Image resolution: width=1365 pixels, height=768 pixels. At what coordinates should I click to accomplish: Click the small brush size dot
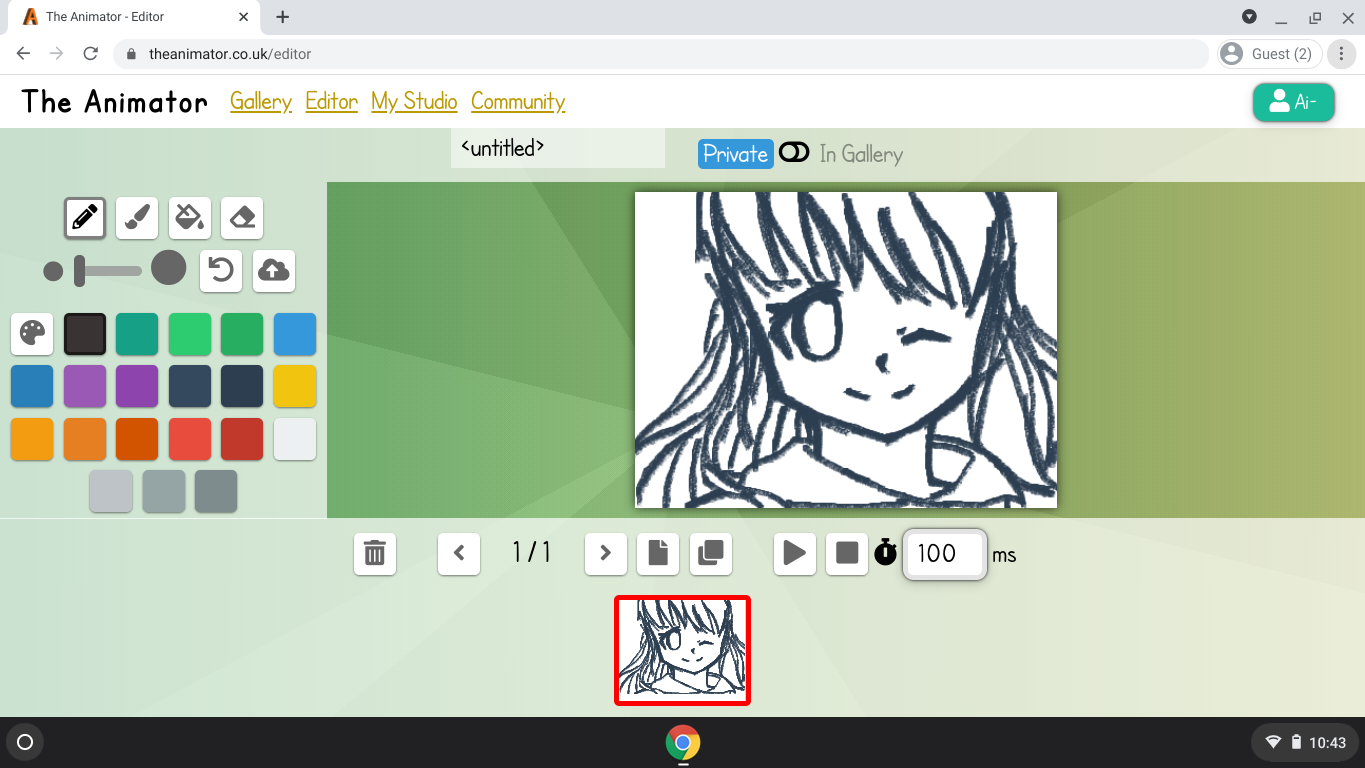53,271
